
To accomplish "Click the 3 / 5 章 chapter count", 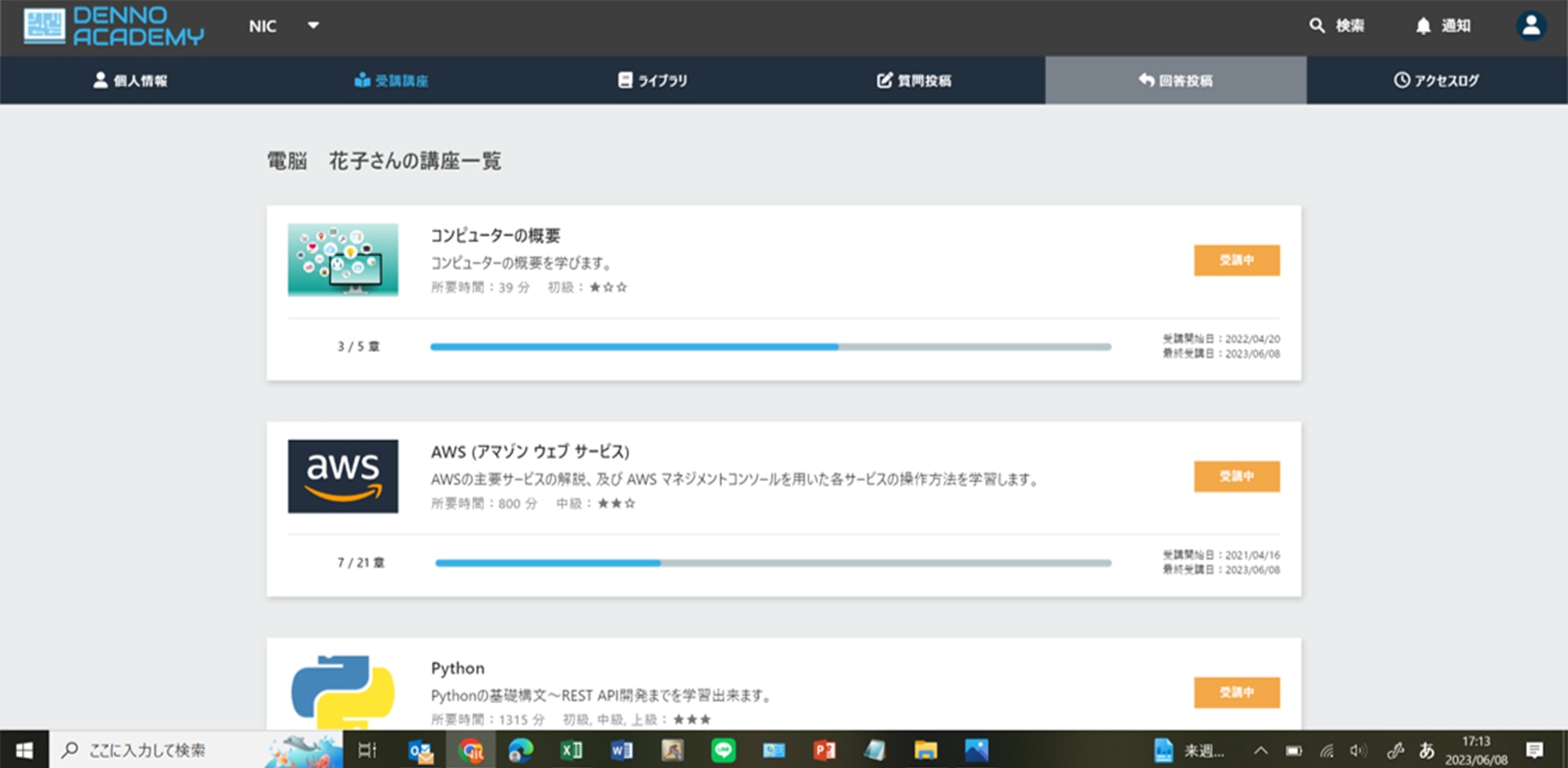I will coord(359,347).
